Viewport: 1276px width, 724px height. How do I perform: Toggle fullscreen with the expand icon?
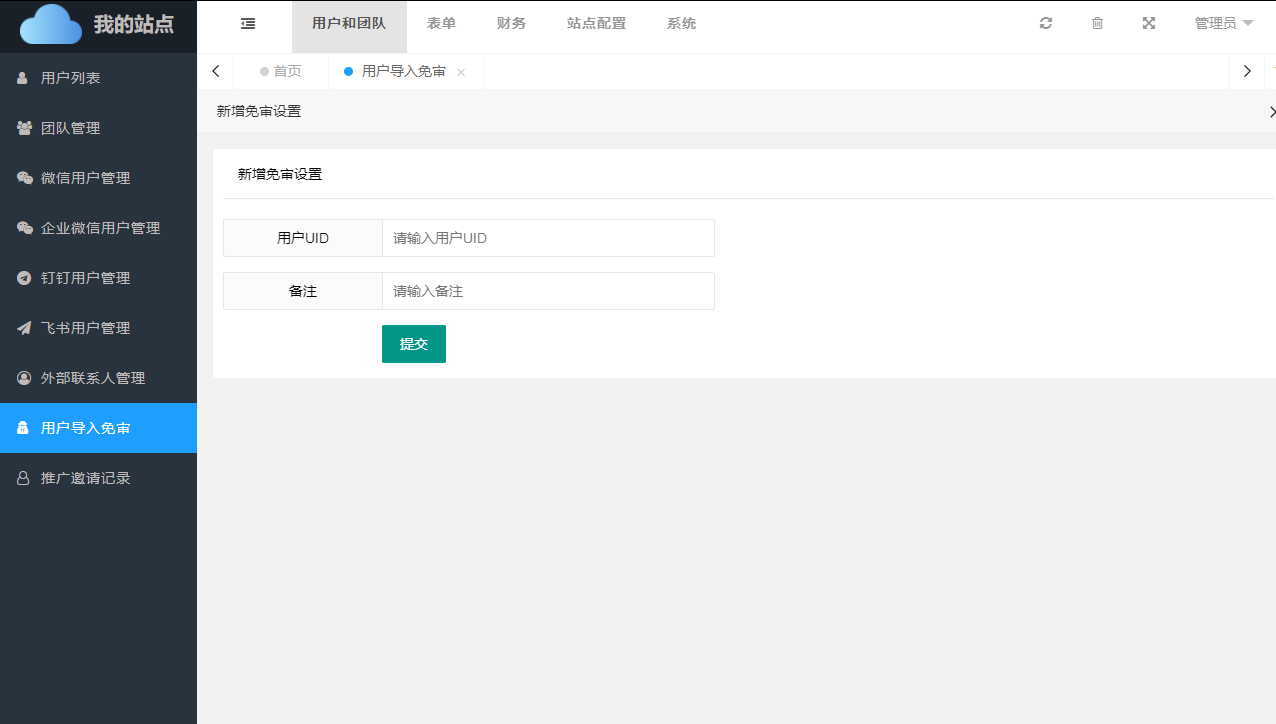pyautogui.click(x=1149, y=24)
